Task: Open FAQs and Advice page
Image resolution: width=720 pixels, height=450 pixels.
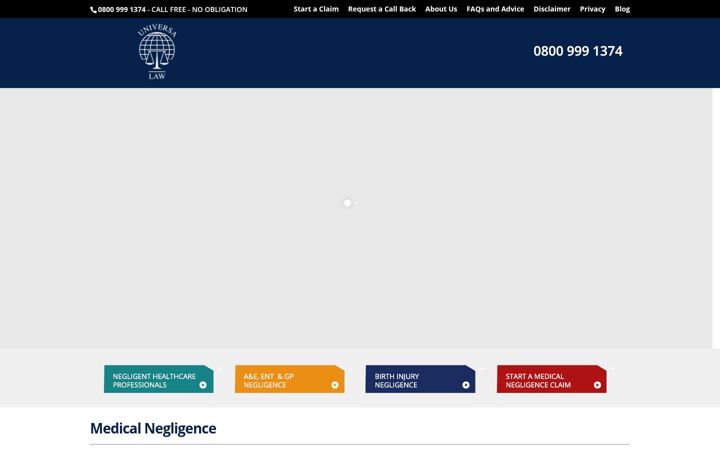Action: point(495,9)
